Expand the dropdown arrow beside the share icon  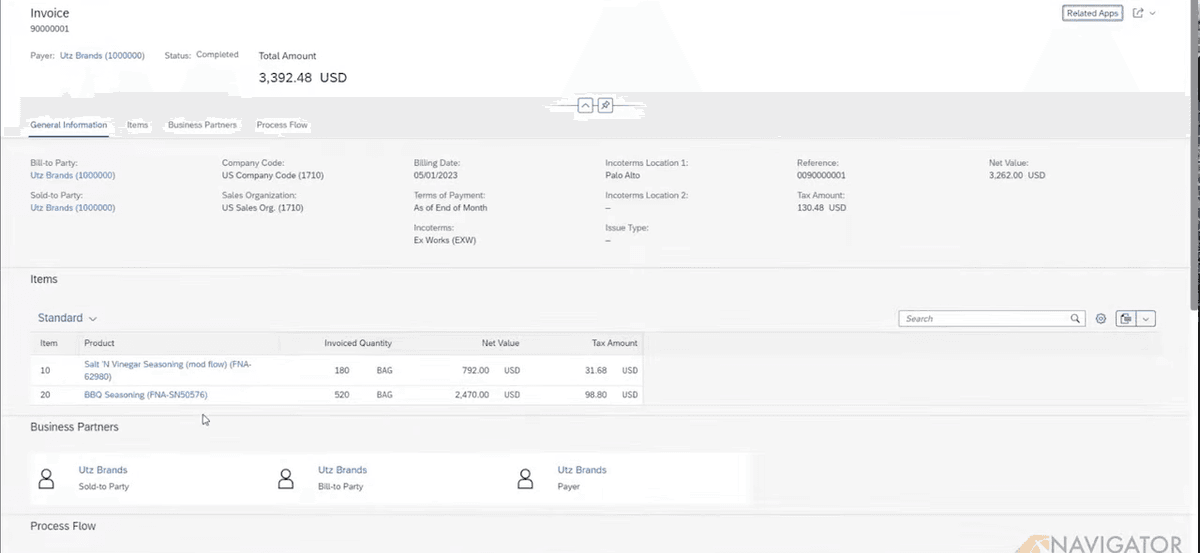pyautogui.click(x=1153, y=13)
